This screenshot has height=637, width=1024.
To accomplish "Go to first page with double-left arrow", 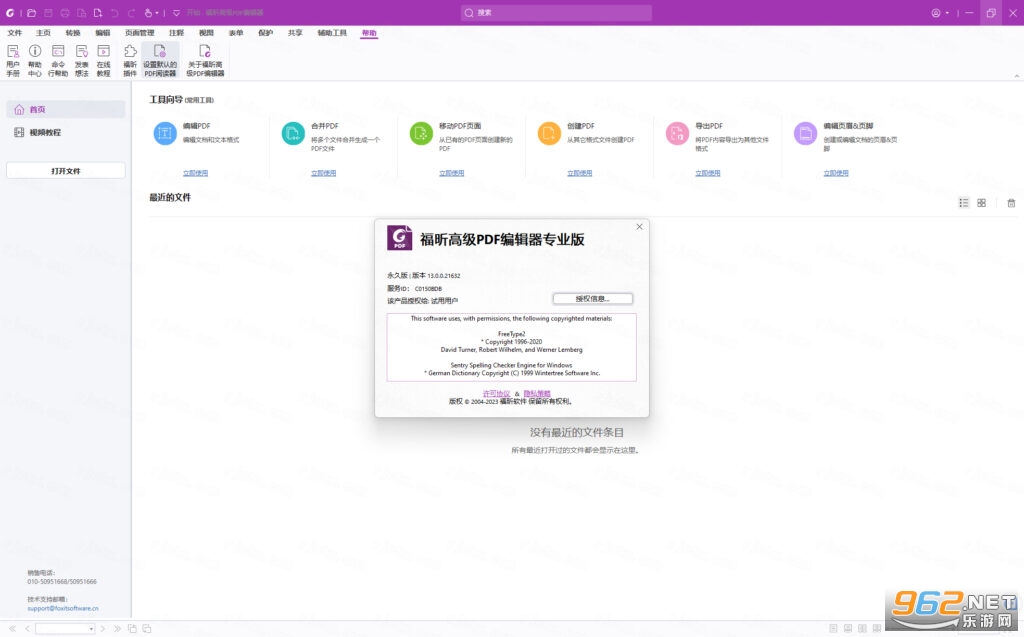I will click(x=12, y=629).
